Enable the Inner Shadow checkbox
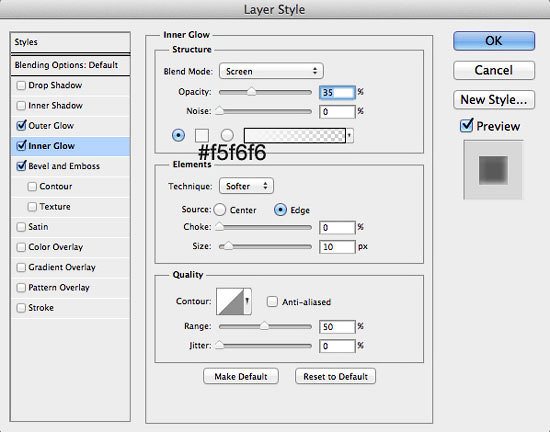 (x=21, y=106)
